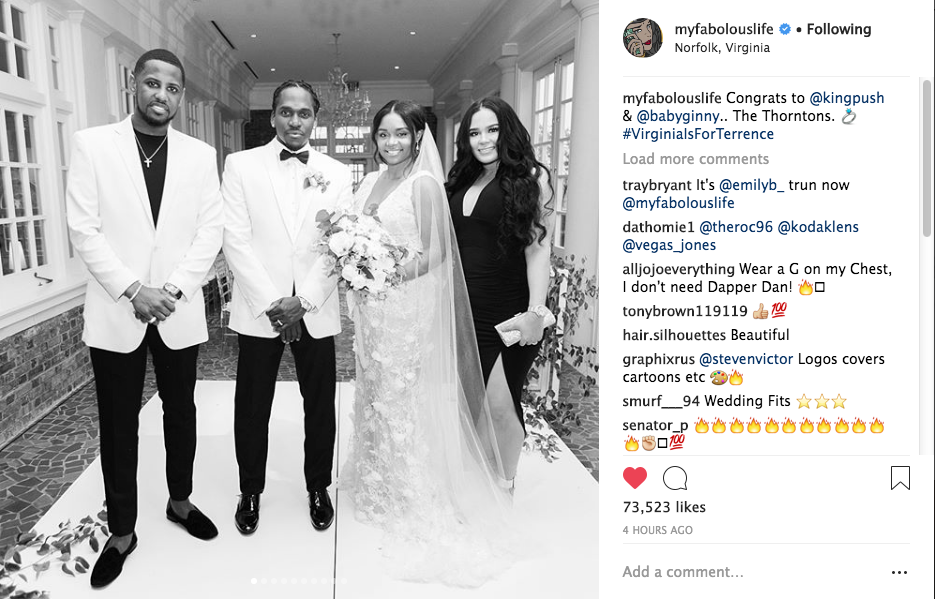Click the myfabolouslife username in header
The width and height of the screenshot is (935, 599).
(724, 29)
